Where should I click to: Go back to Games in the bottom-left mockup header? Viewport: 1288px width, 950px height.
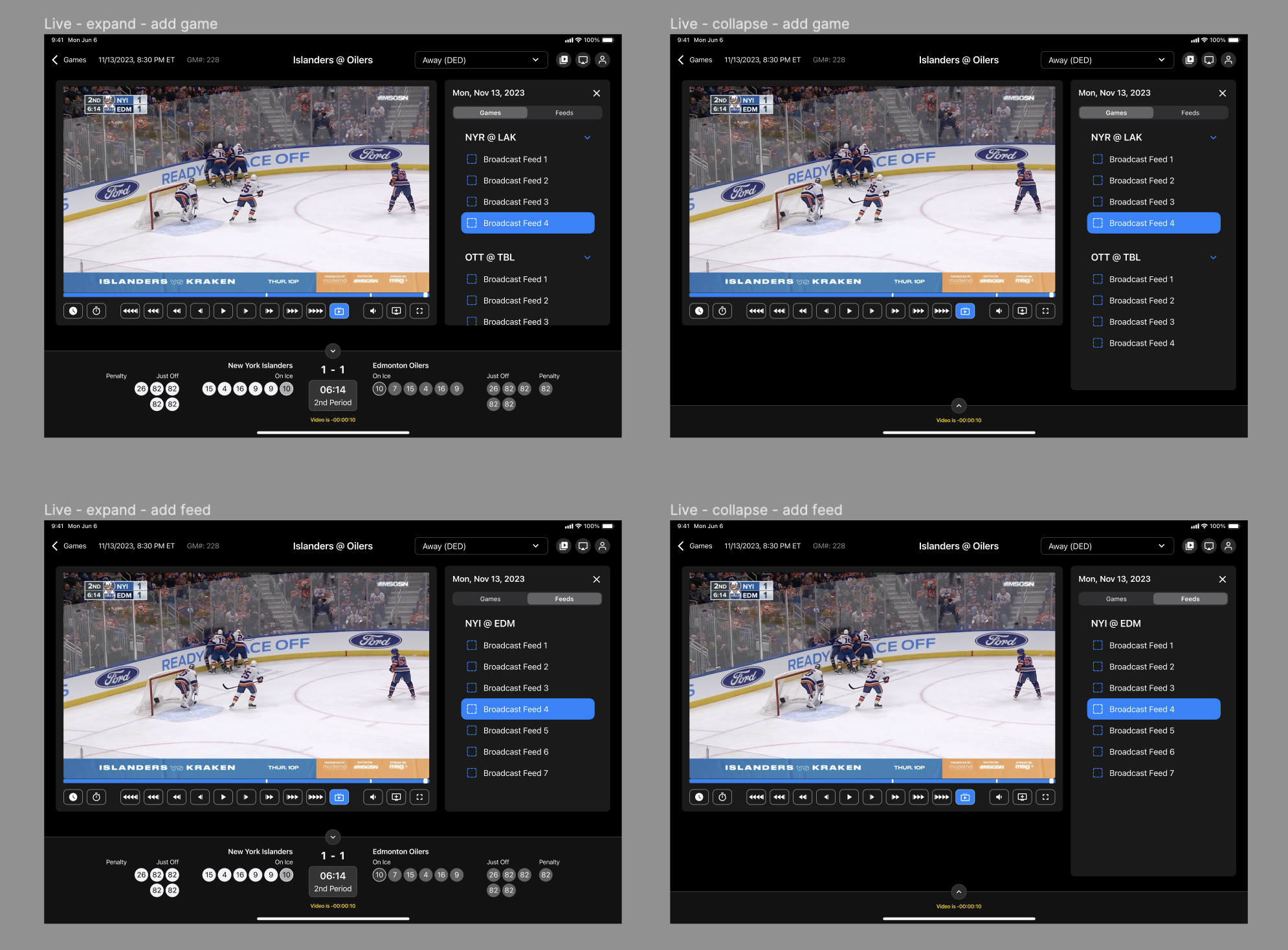tap(69, 546)
